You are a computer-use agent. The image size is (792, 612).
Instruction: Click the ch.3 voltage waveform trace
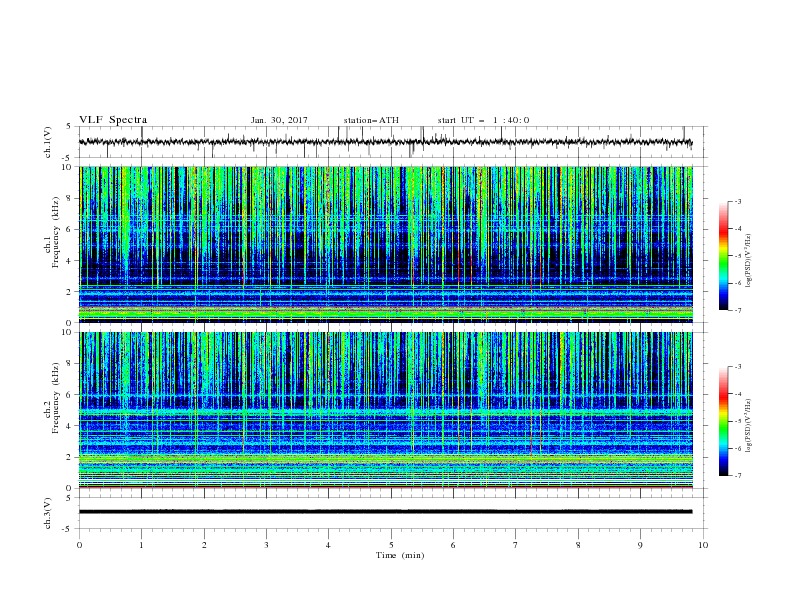point(385,512)
